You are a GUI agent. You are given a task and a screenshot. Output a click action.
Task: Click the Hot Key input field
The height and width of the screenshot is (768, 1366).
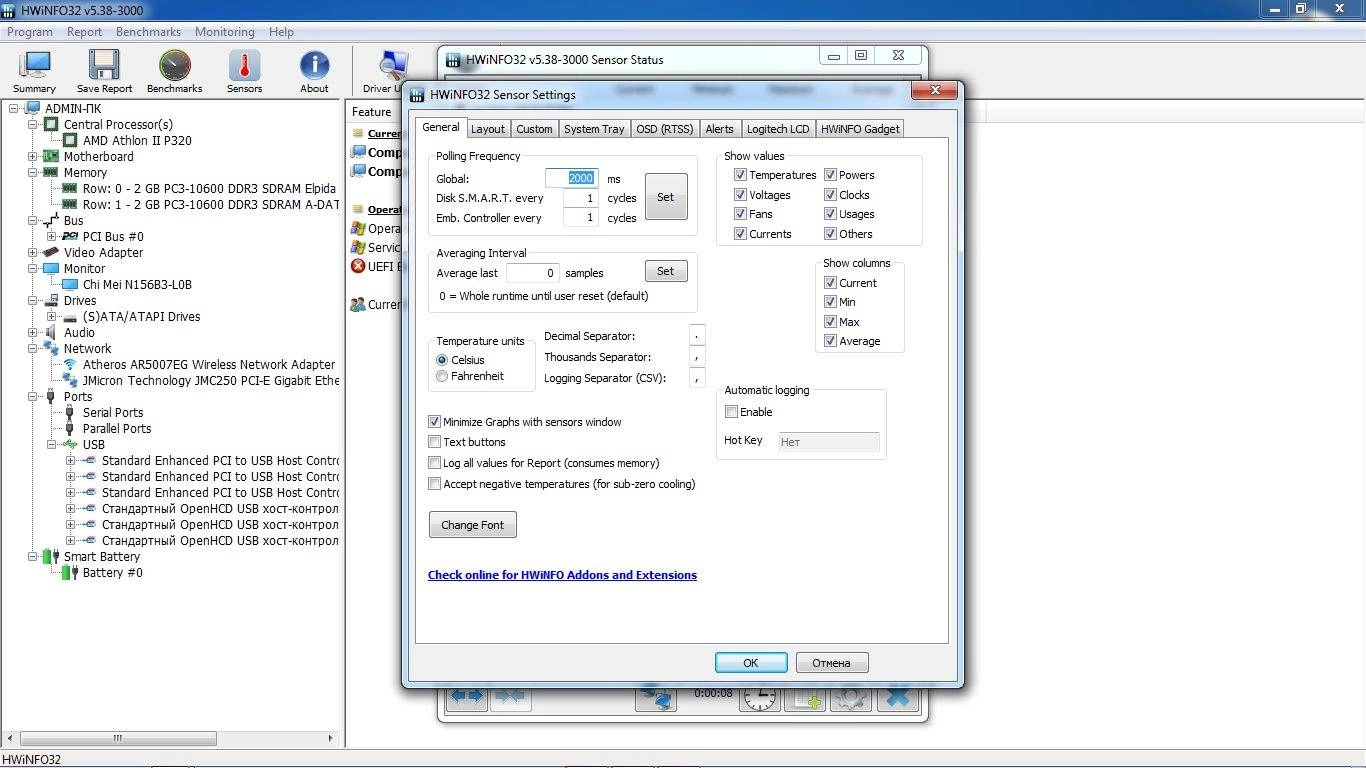[x=829, y=442]
